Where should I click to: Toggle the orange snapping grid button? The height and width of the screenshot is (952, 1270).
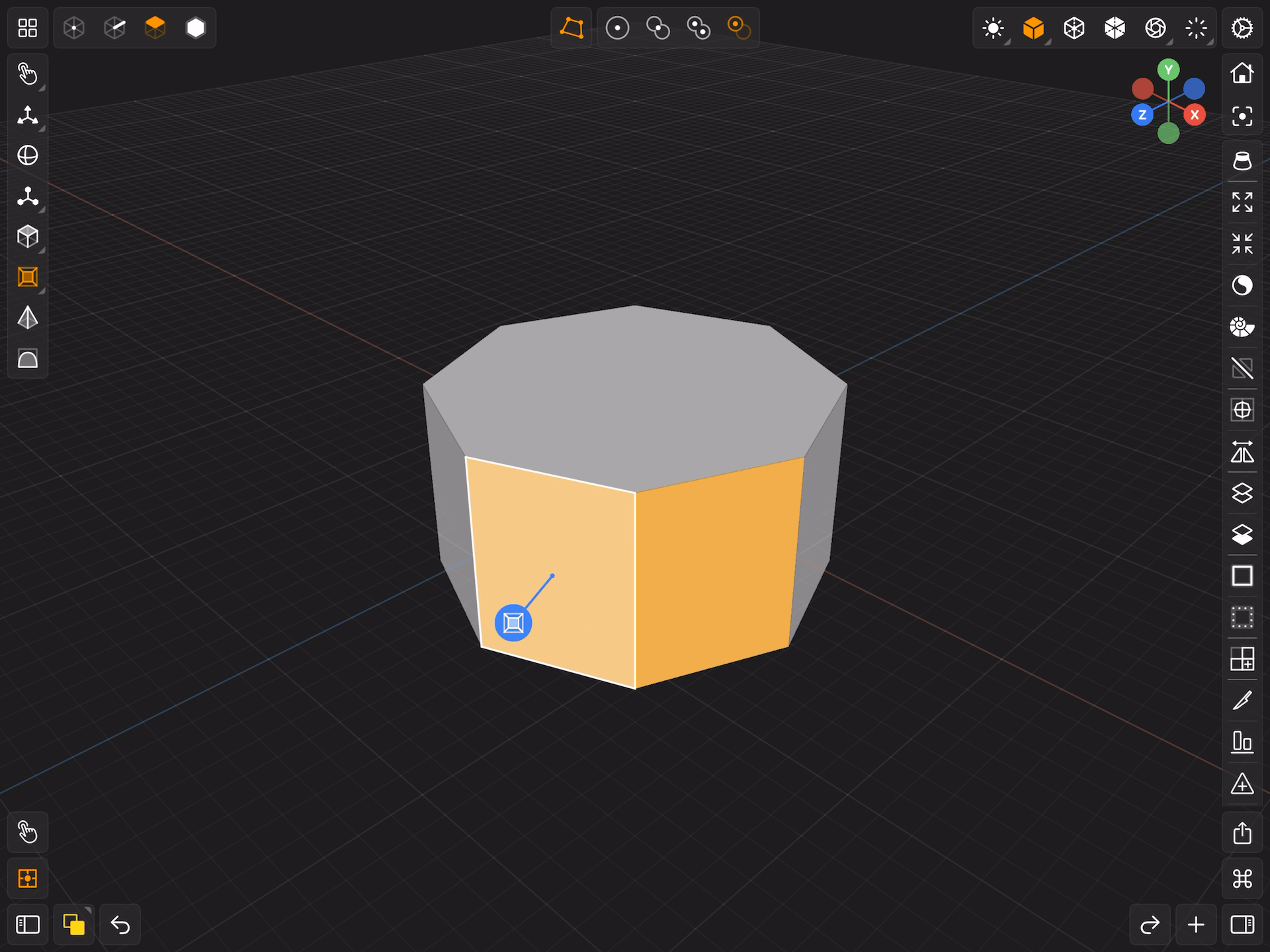[x=27, y=879]
